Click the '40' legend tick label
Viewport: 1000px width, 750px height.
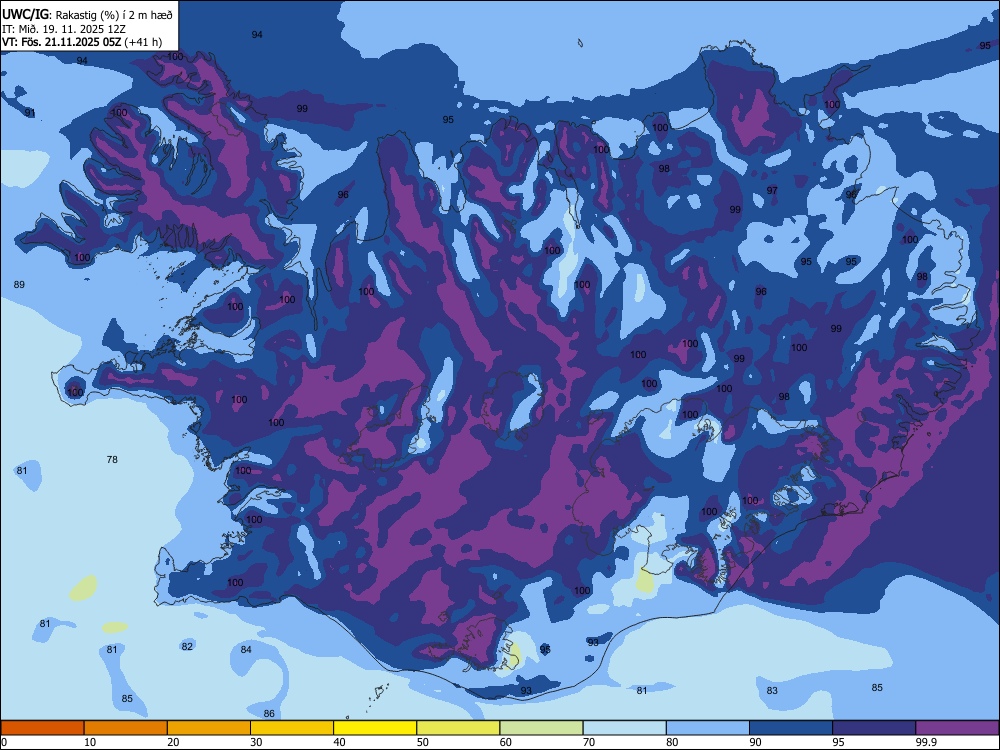340,742
